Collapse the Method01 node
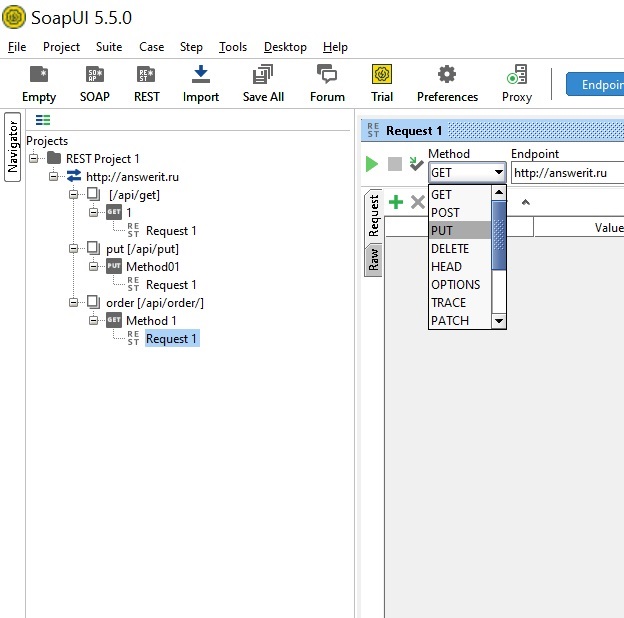This screenshot has height=618, width=624. (93, 267)
